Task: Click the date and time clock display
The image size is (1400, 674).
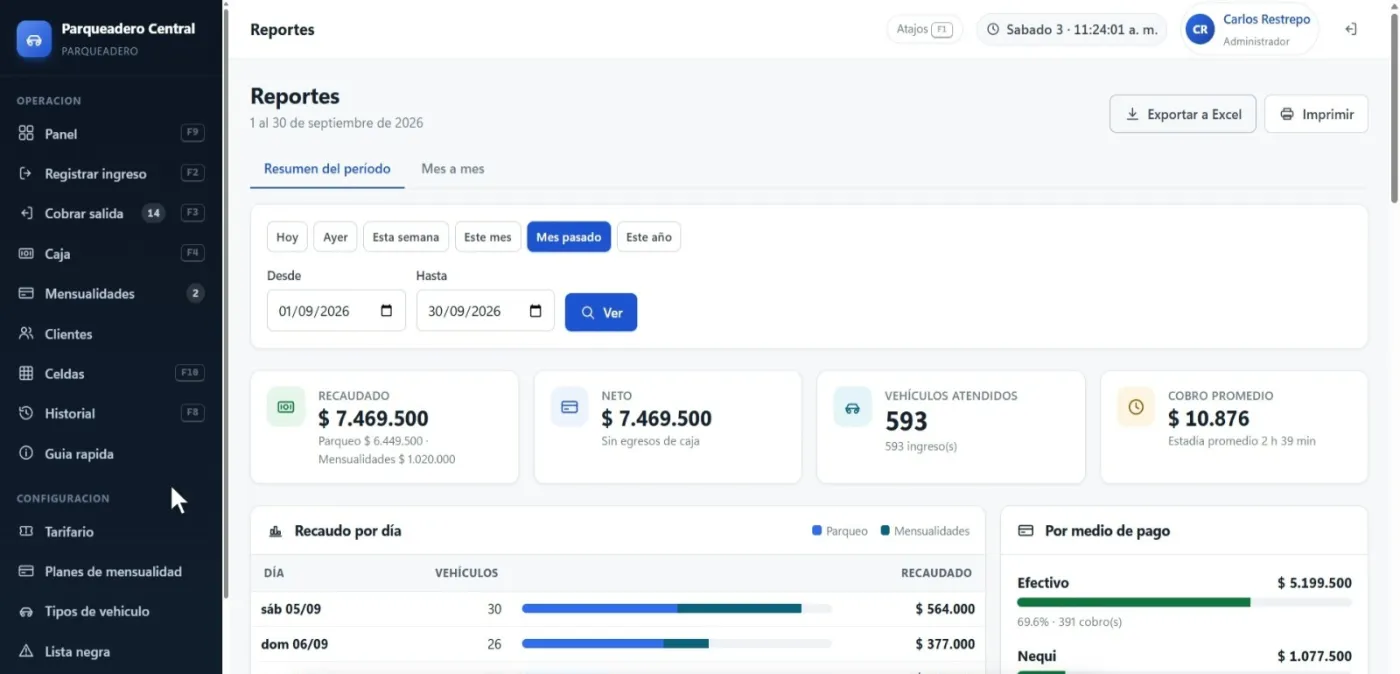Action: pyautogui.click(x=1072, y=29)
